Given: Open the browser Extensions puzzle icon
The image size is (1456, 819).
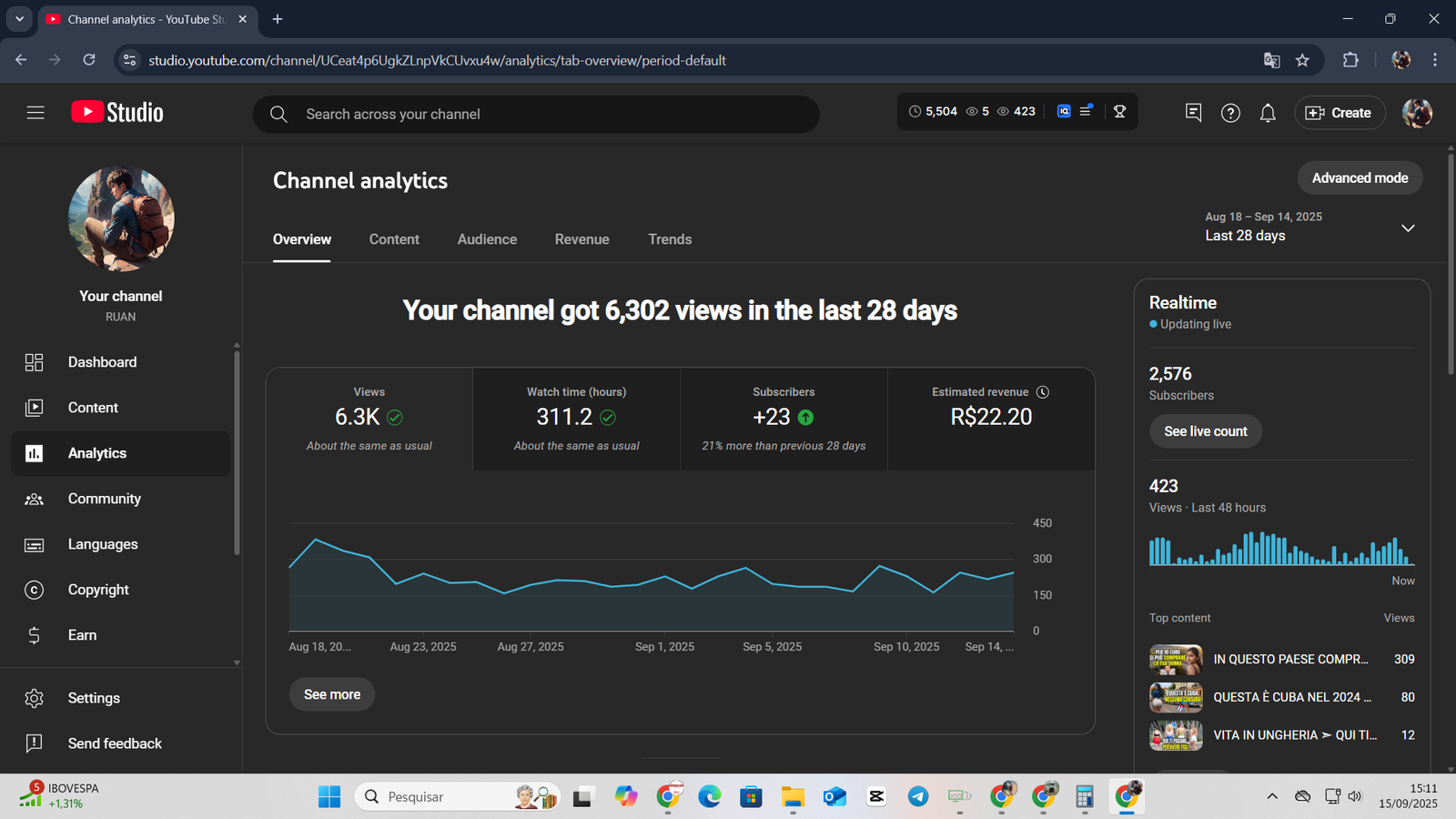Looking at the screenshot, I should point(1350,60).
